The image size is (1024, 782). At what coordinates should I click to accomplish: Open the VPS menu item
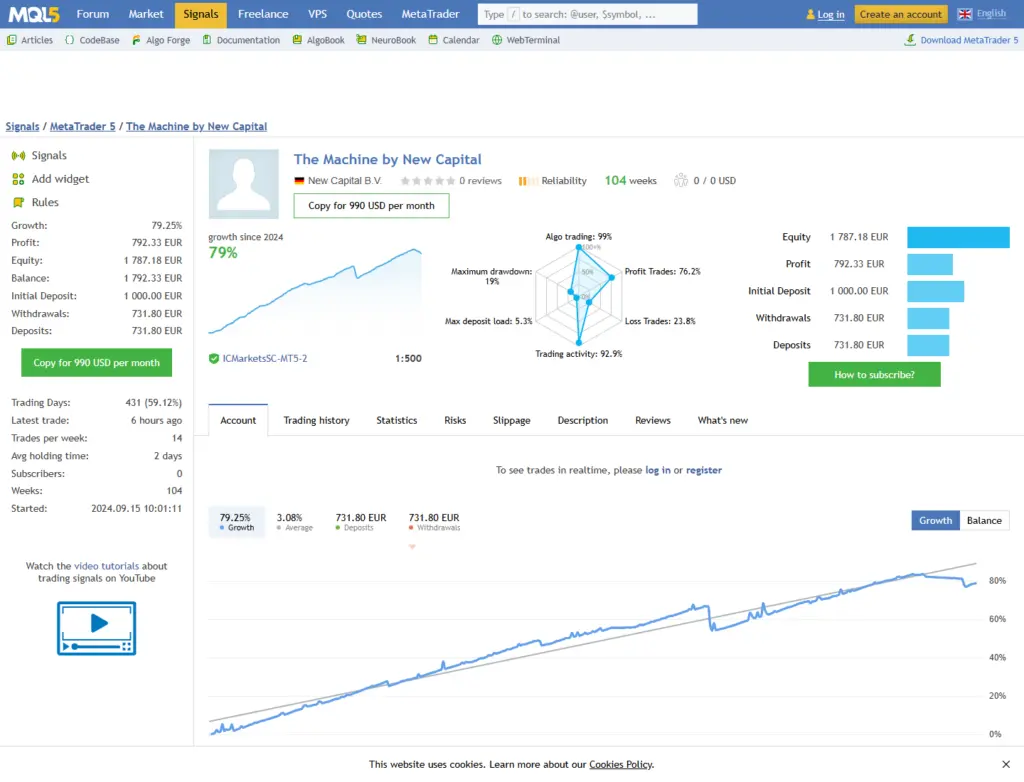pyautogui.click(x=317, y=14)
